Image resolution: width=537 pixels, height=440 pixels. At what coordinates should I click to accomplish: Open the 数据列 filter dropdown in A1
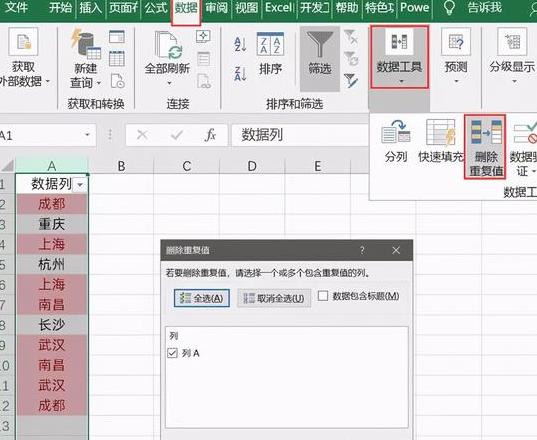tap(80, 185)
